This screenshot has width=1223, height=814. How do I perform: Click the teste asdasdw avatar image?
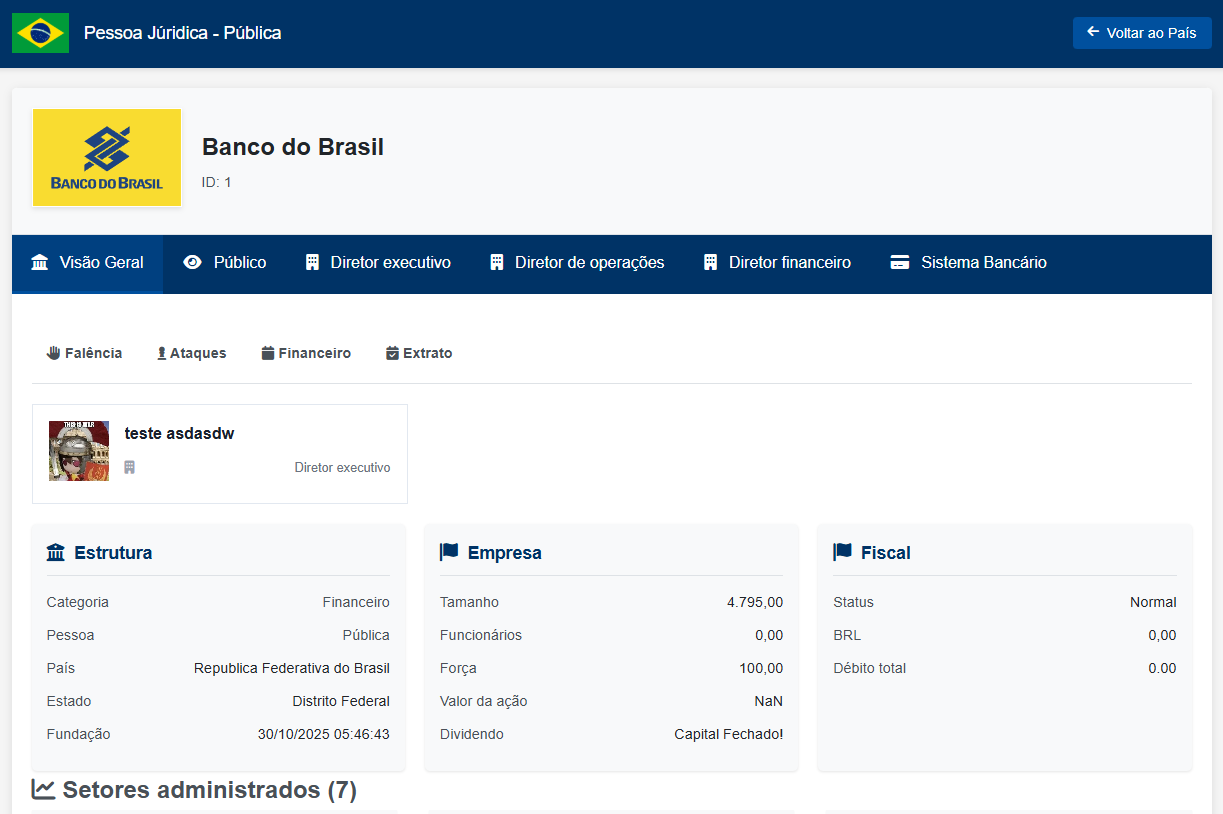click(79, 451)
